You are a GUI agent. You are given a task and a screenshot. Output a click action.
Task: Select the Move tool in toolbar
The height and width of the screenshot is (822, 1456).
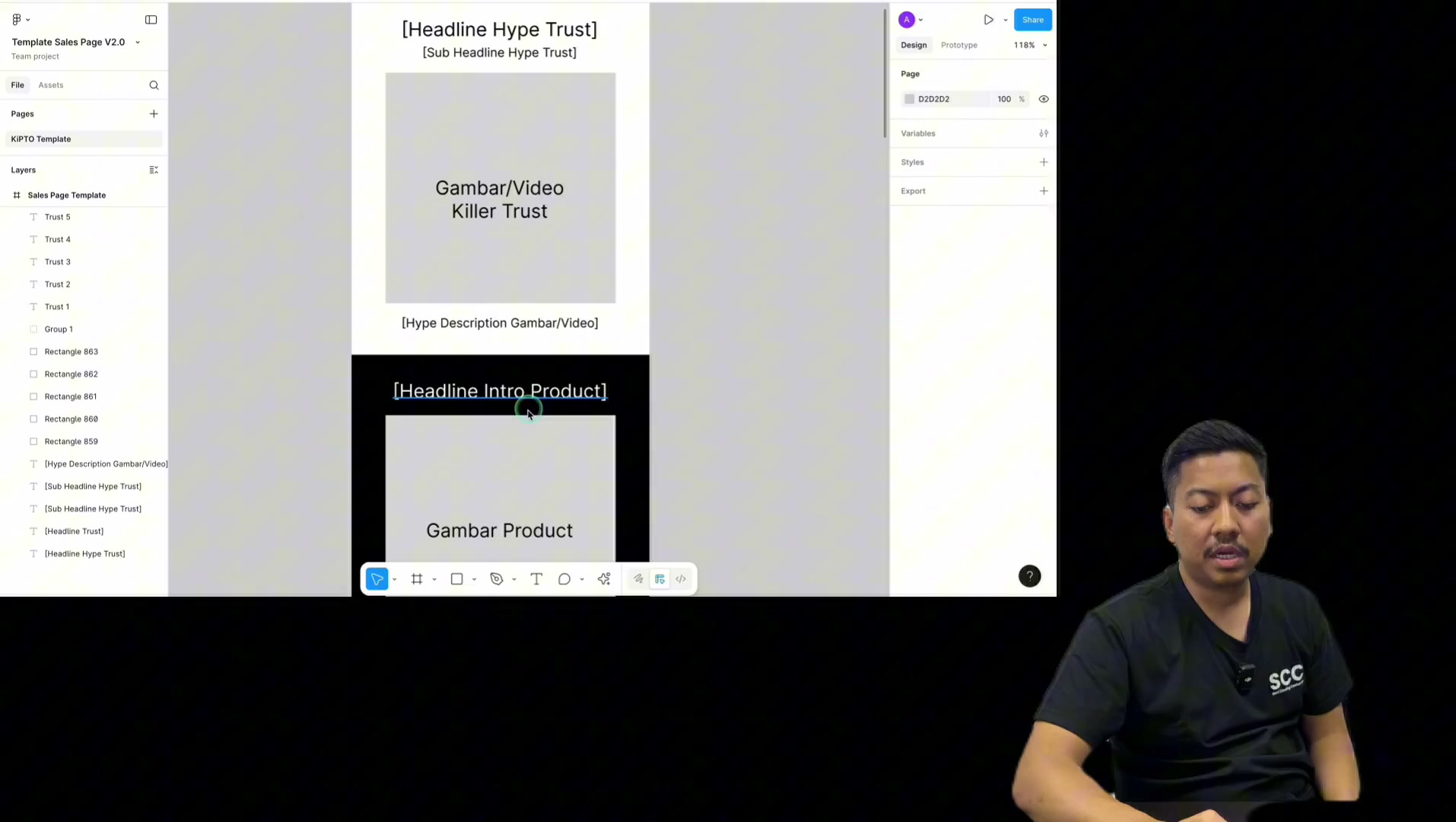[x=377, y=579]
